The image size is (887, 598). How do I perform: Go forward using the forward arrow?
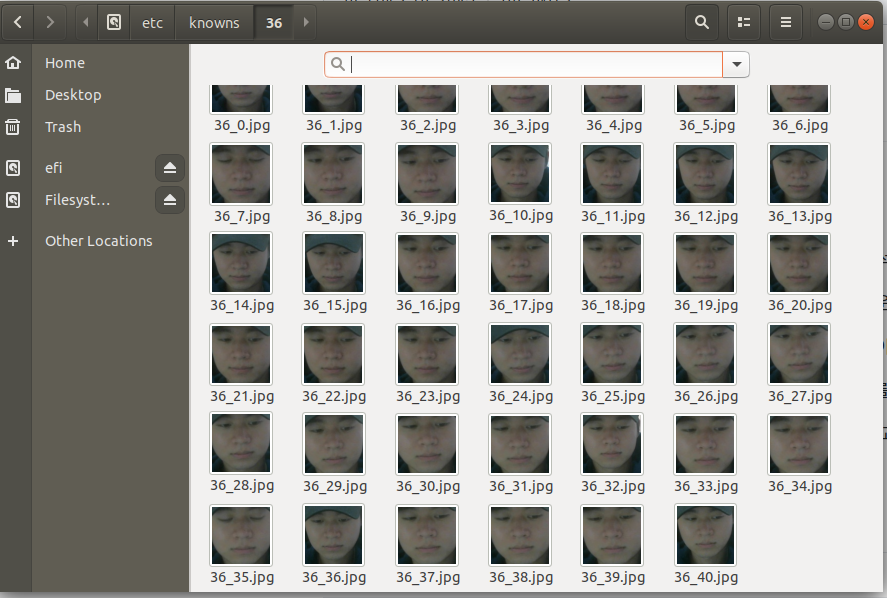(50, 23)
